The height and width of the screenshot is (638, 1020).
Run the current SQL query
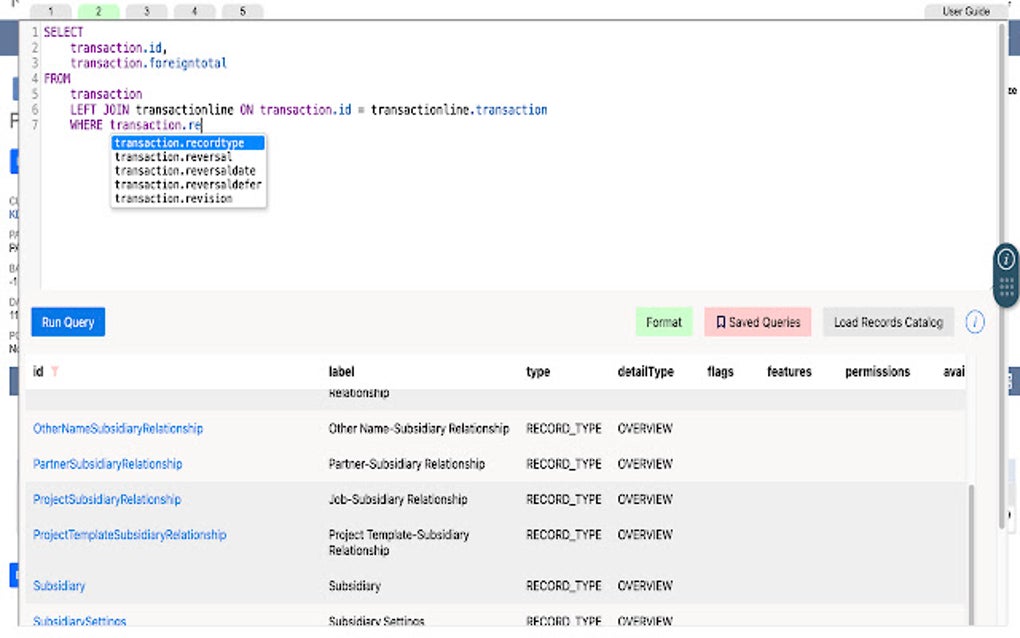click(67, 322)
